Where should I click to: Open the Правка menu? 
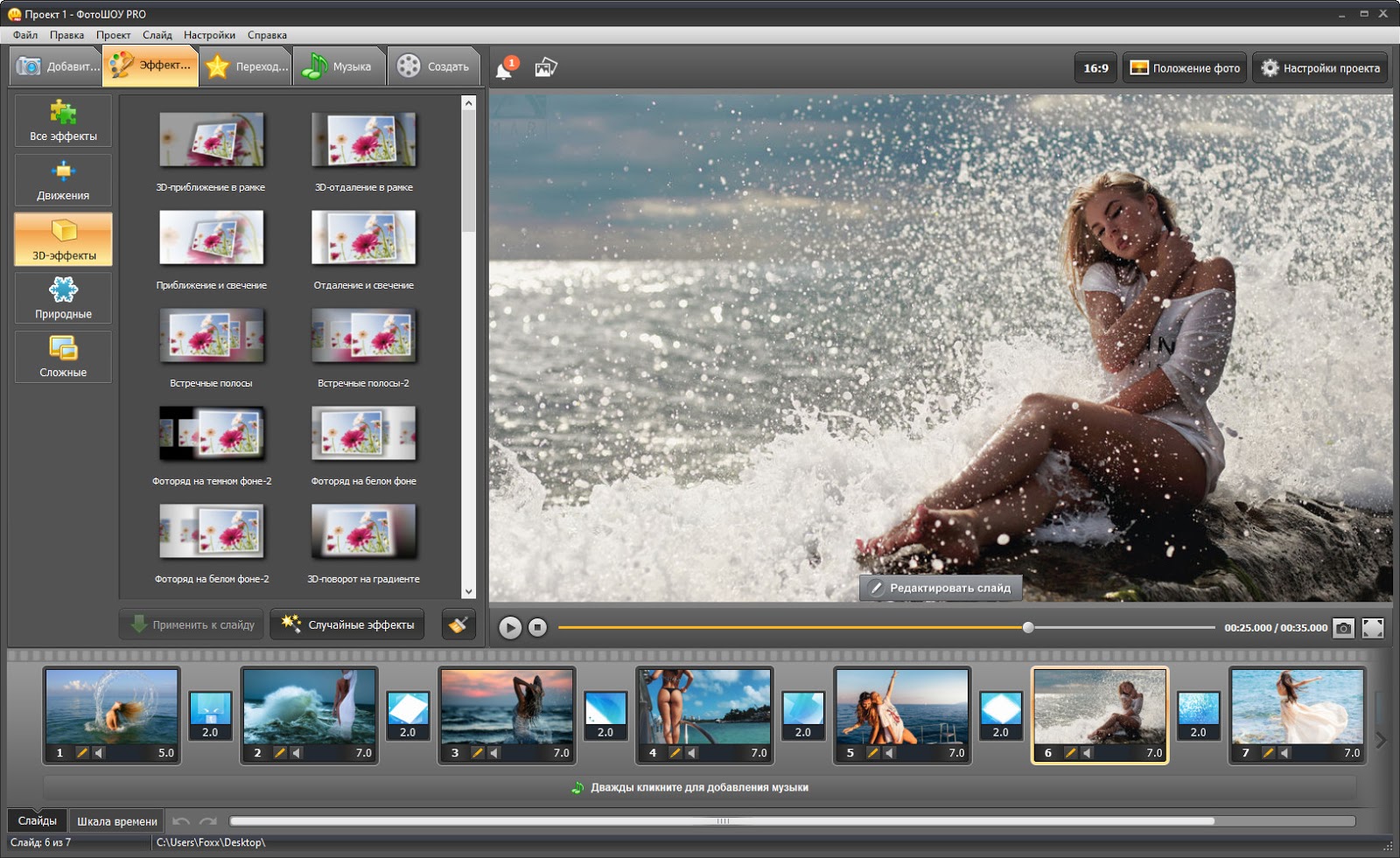pos(66,35)
